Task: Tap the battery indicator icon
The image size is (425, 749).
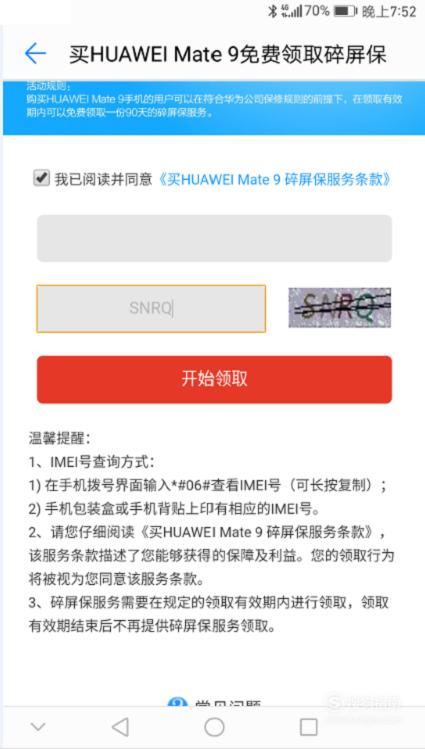Action: 345,11
